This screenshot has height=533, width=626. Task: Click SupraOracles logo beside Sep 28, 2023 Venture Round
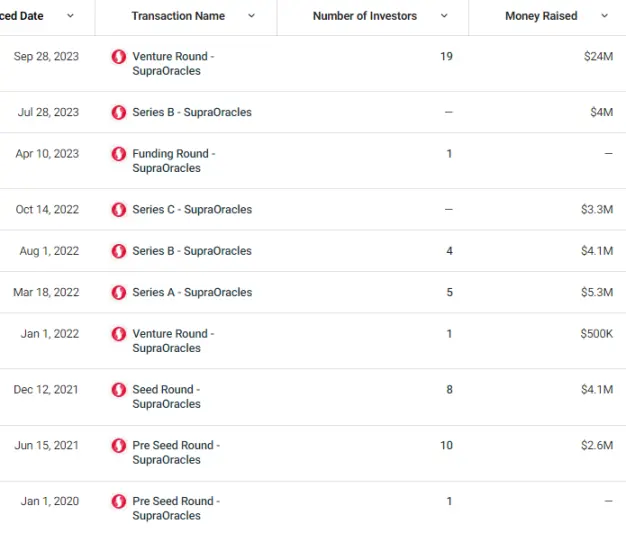coord(119,57)
